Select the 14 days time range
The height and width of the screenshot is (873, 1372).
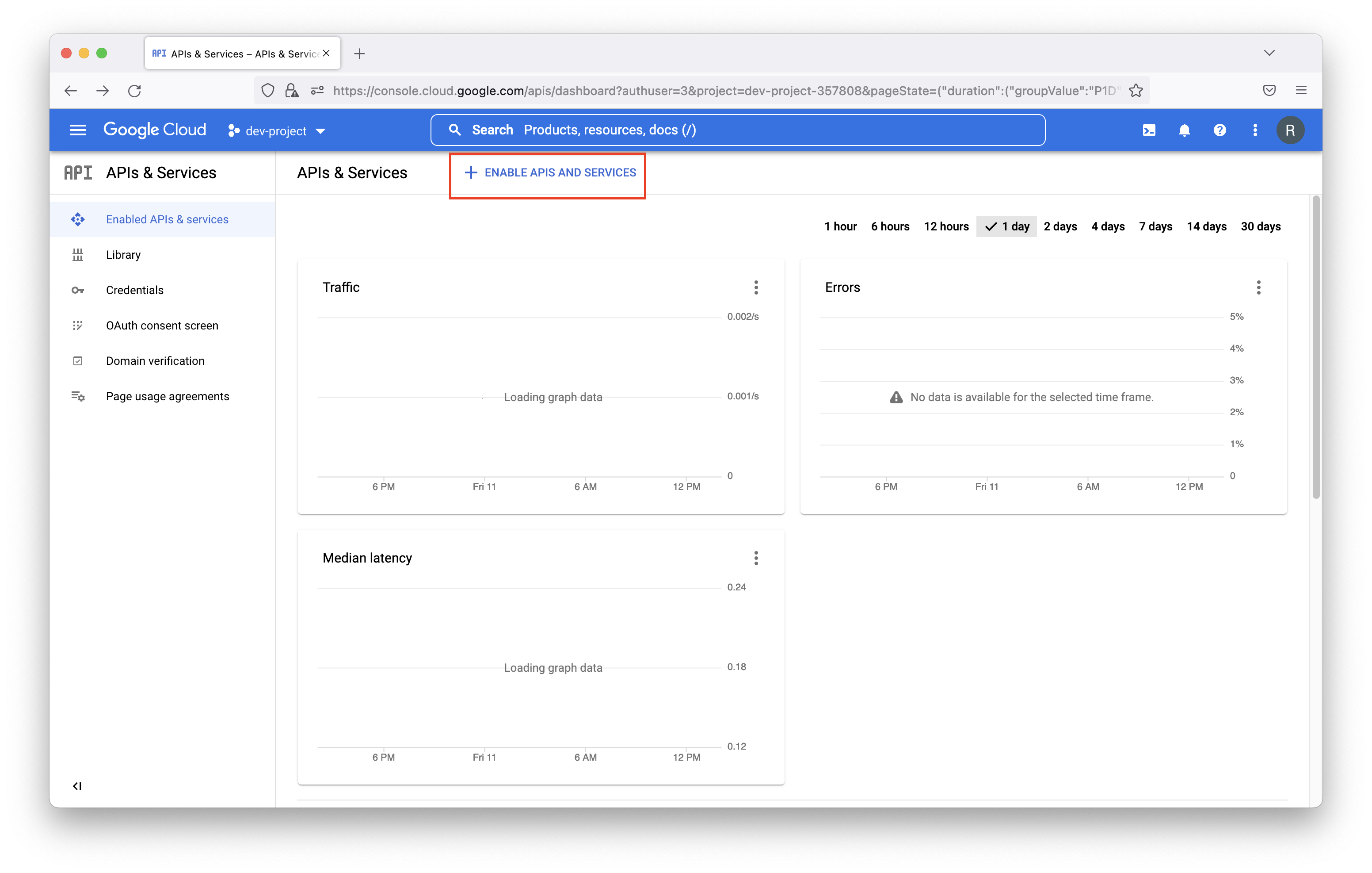pos(1206,226)
